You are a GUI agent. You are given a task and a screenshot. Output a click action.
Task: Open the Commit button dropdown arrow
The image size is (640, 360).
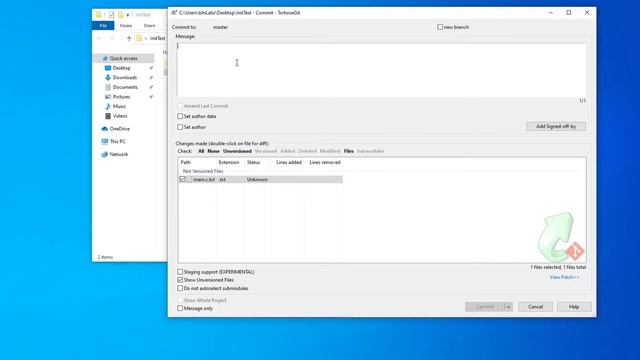click(x=508, y=307)
